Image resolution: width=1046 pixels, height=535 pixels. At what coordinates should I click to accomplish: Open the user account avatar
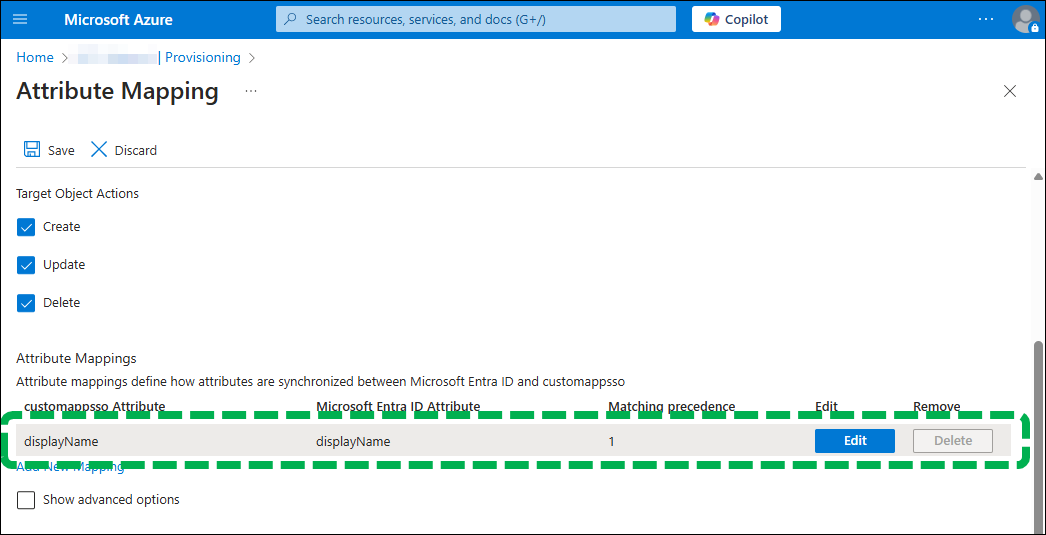[x=1025, y=19]
